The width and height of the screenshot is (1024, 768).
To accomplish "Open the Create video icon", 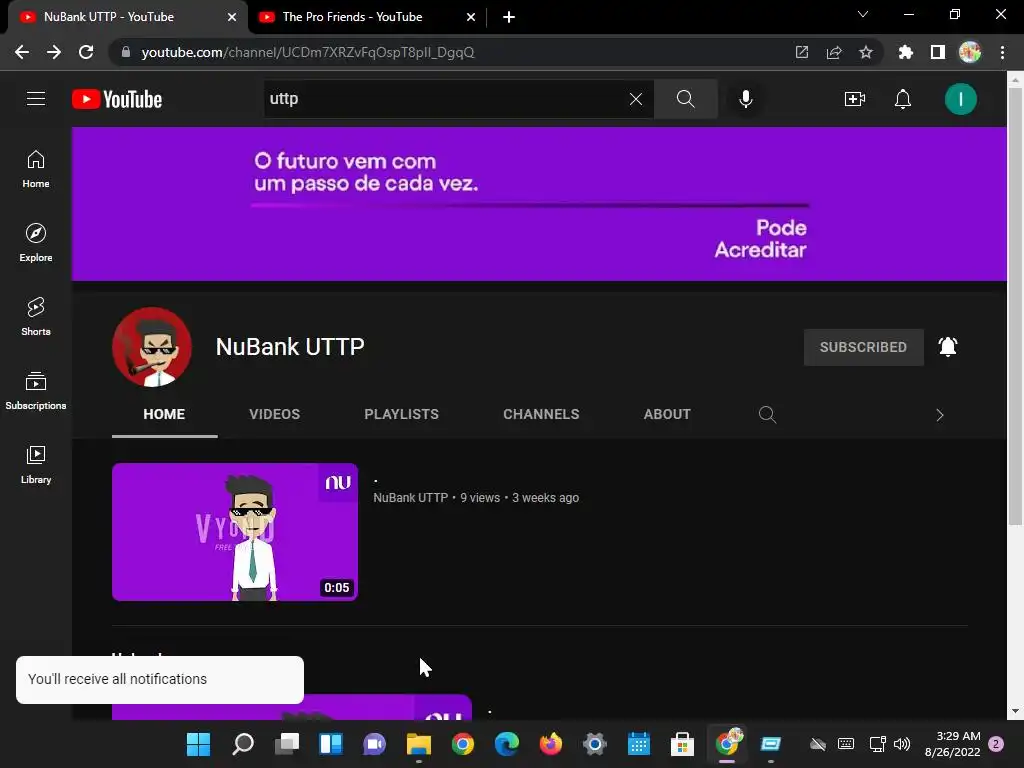I will pyautogui.click(x=854, y=99).
